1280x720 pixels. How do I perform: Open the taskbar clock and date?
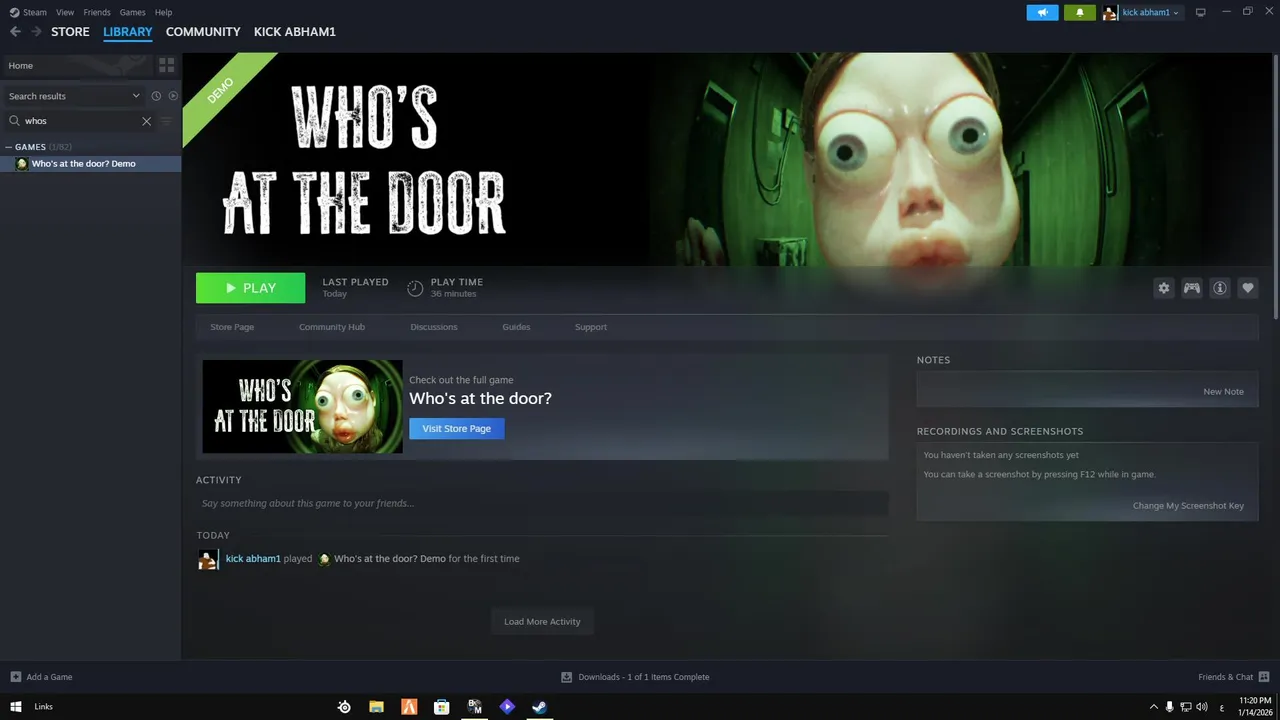pos(1254,706)
